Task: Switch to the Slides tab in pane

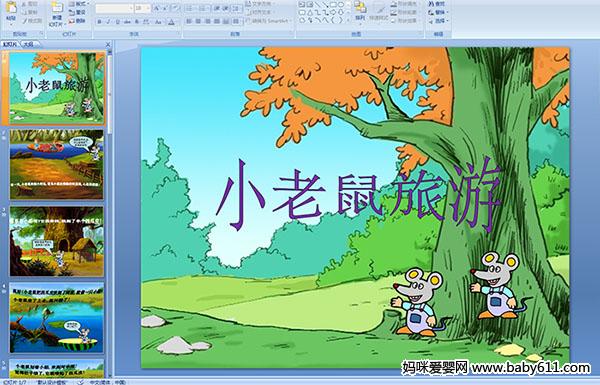Action: tap(10, 44)
